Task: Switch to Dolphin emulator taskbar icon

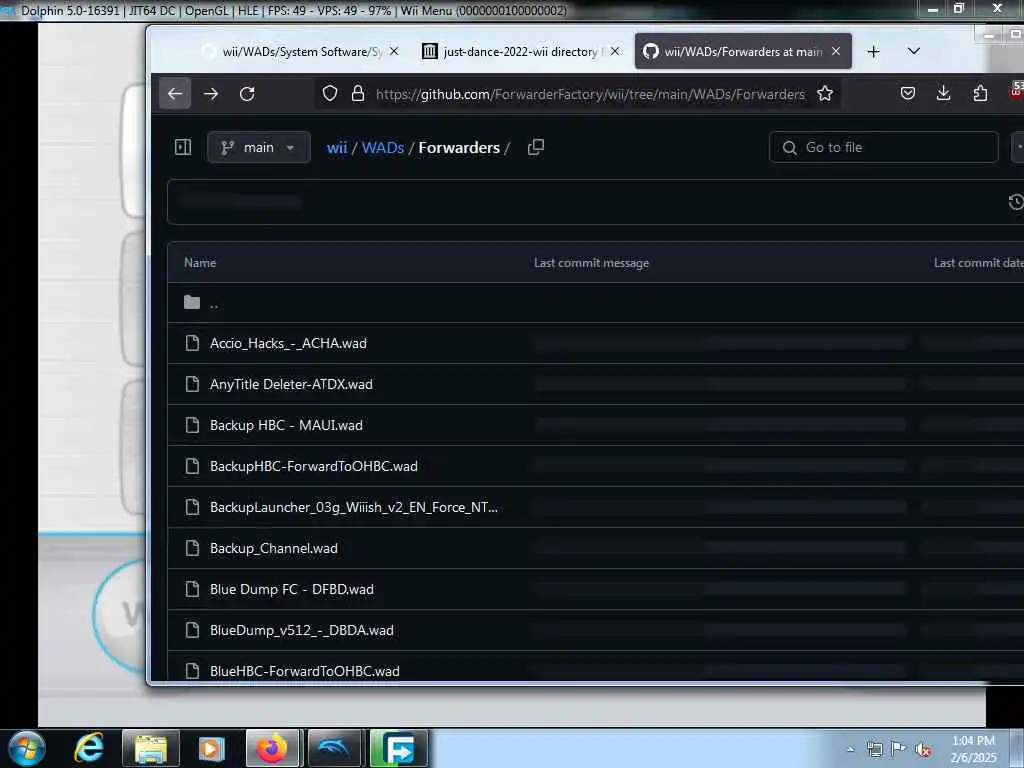Action: 334,748
